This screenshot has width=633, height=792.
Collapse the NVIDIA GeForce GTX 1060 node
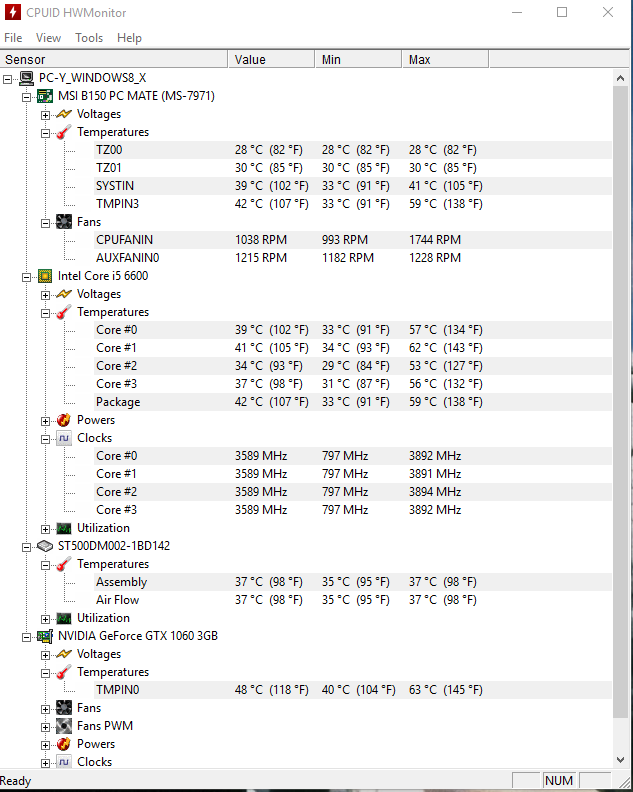click(x=26, y=637)
